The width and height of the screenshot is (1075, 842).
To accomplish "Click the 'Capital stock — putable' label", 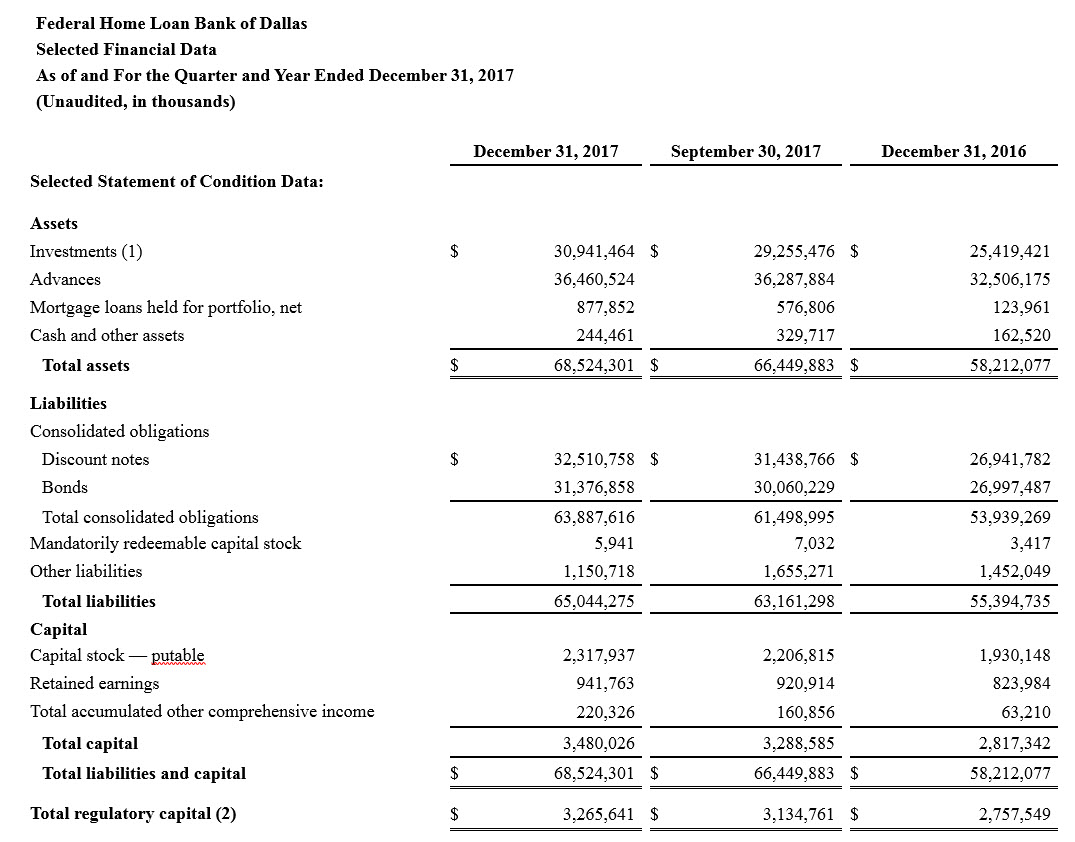I will point(117,656).
